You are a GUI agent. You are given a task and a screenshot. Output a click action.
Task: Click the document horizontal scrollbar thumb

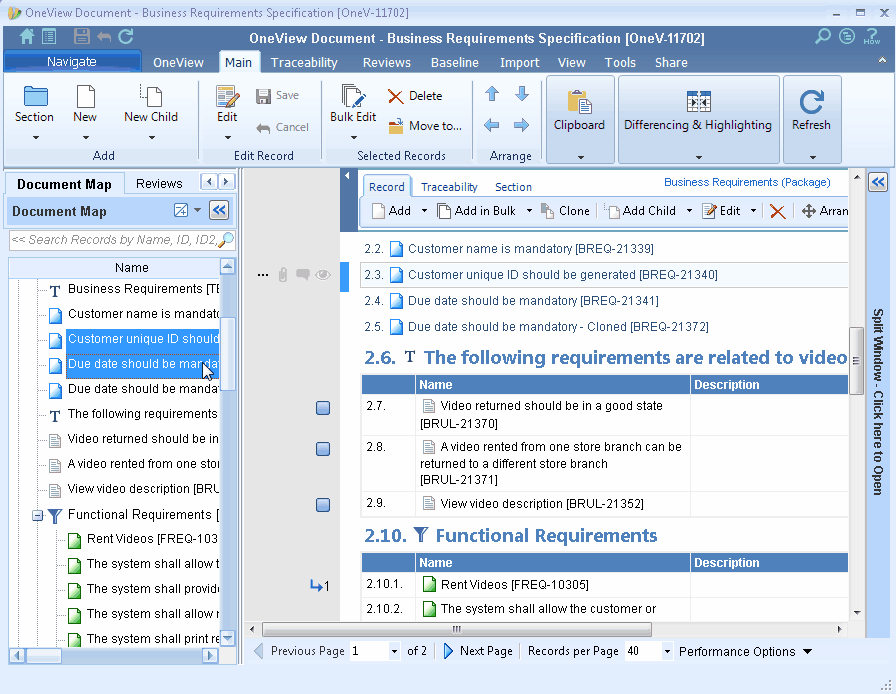point(457,629)
